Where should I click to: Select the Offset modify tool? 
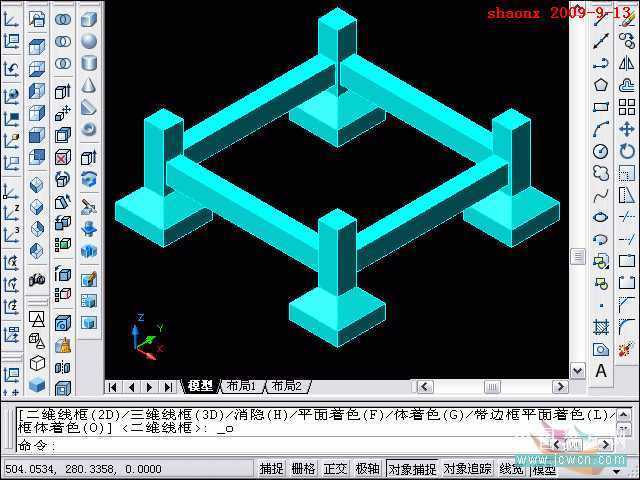[627, 85]
